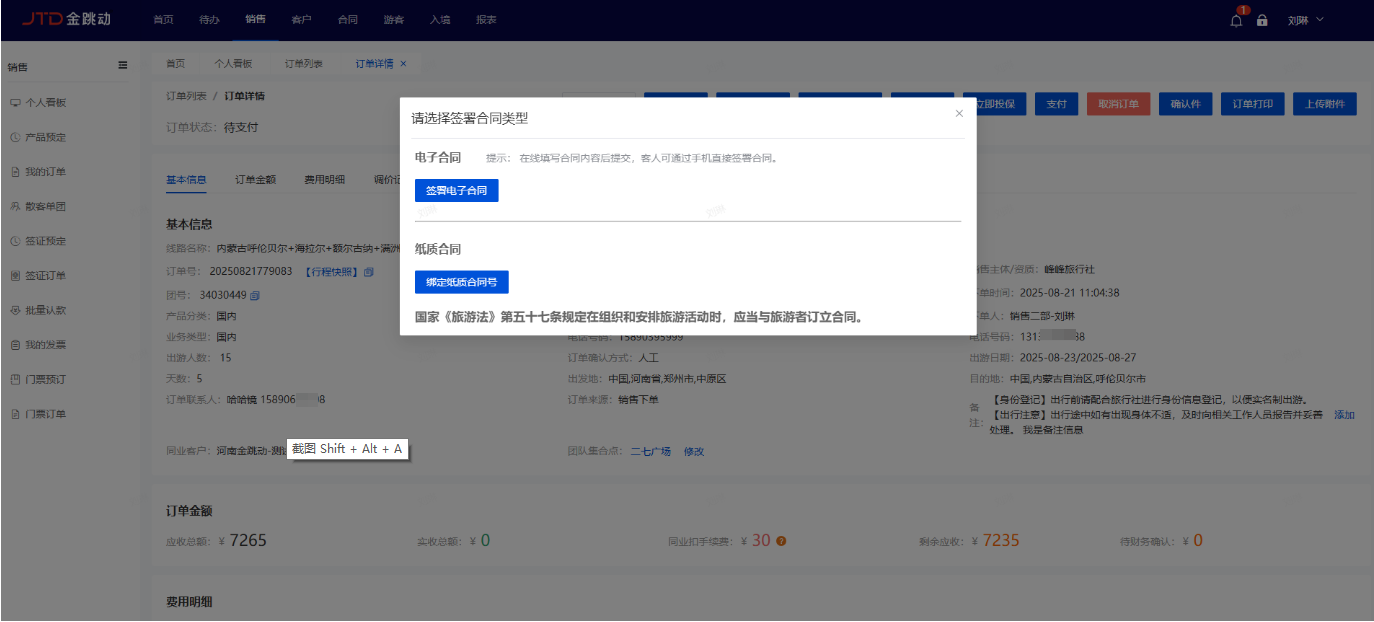
Task: Open 我的订单 in the sidebar
Action: 45,172
